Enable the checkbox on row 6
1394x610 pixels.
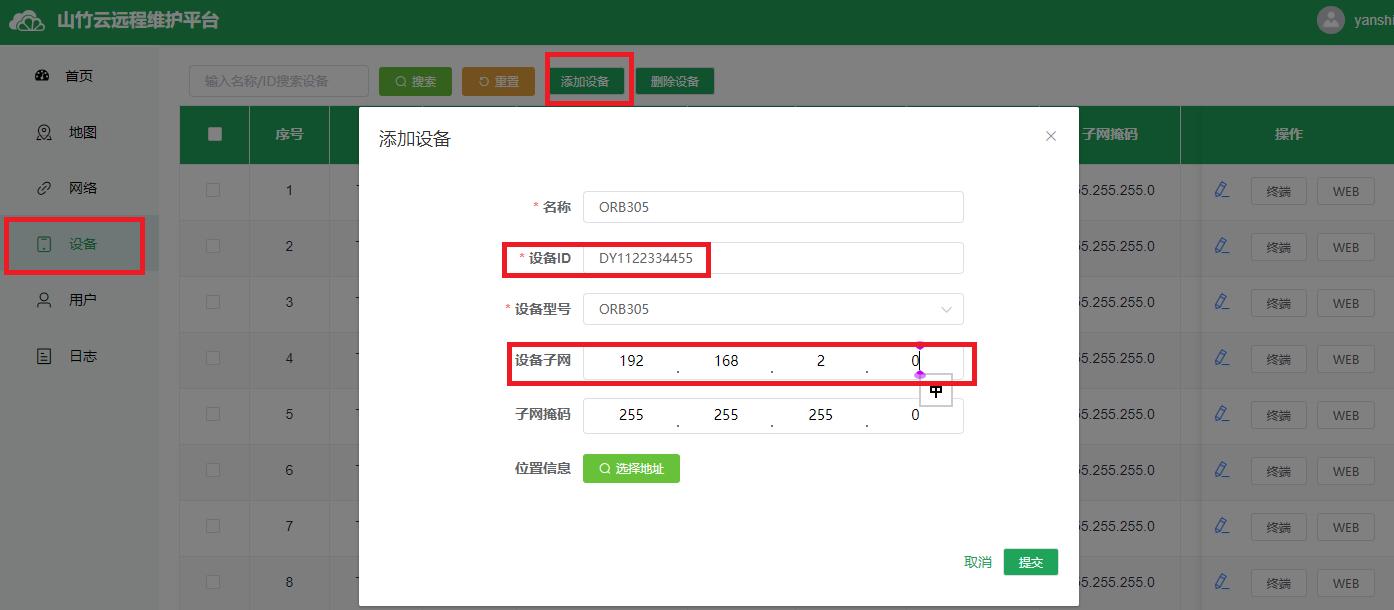[213, 470]
